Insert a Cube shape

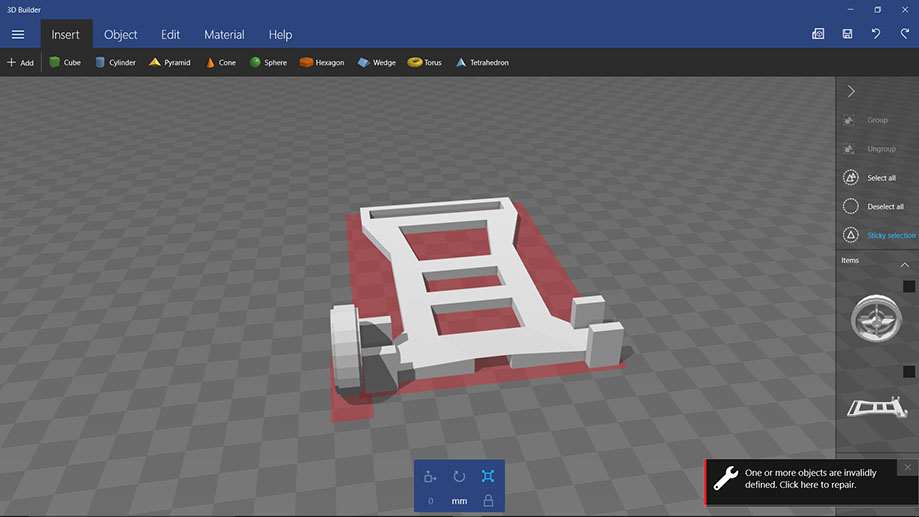point(65,62)
